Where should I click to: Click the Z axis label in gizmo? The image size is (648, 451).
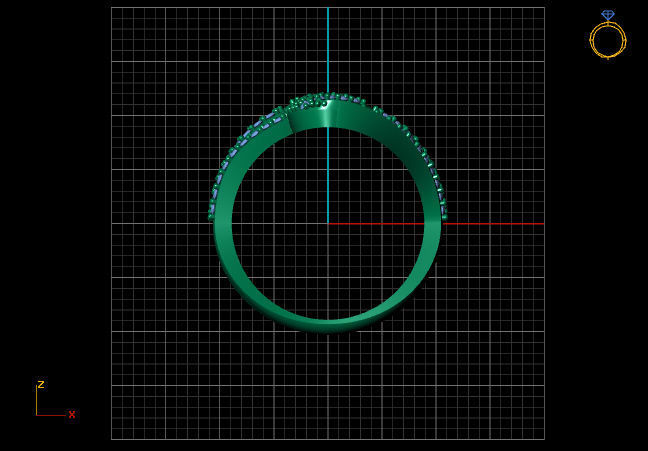pyautogui.click(x=41, y=384)
